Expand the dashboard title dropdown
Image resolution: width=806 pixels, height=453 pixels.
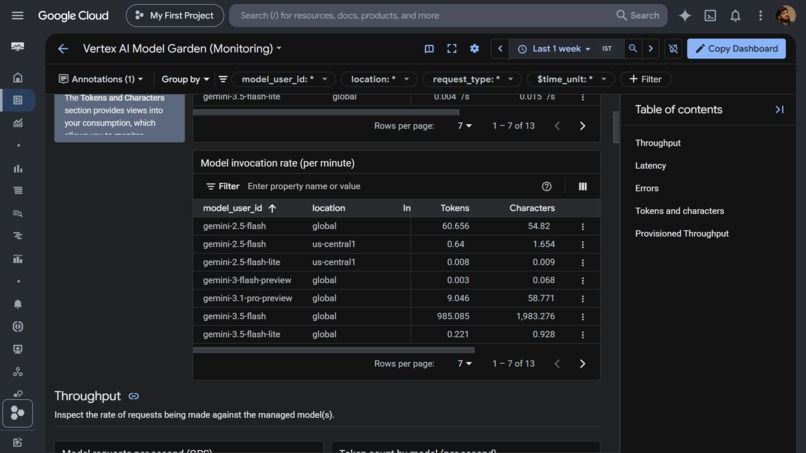pyautogui.click(x=279, y=48)
